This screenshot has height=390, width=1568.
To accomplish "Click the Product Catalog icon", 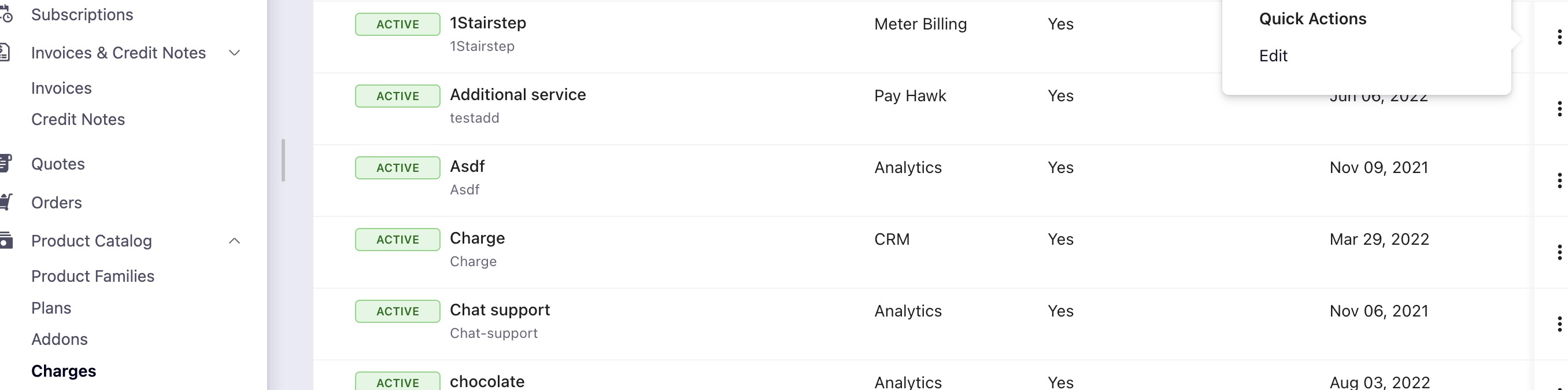I will point(5,241).
